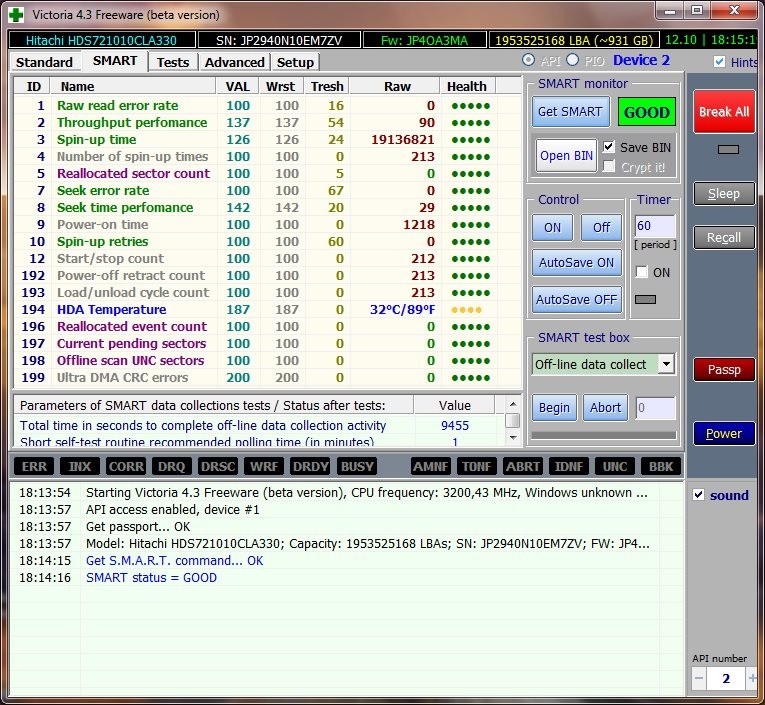Click the timer period input field

point(655,226)
